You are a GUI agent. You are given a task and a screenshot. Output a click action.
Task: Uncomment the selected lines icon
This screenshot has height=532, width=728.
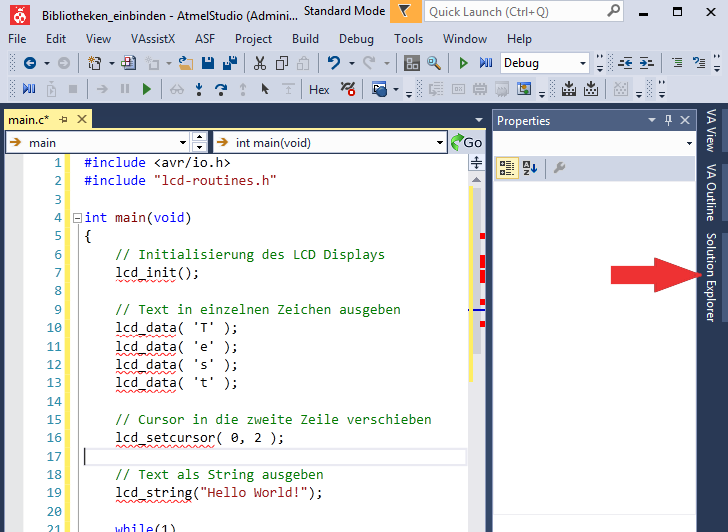pyautogui.click(x=699, y=63)
